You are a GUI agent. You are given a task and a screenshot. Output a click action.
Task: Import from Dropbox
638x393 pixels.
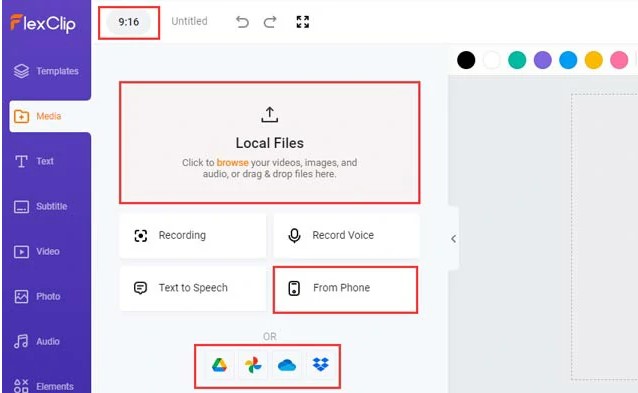coord(321,365)
